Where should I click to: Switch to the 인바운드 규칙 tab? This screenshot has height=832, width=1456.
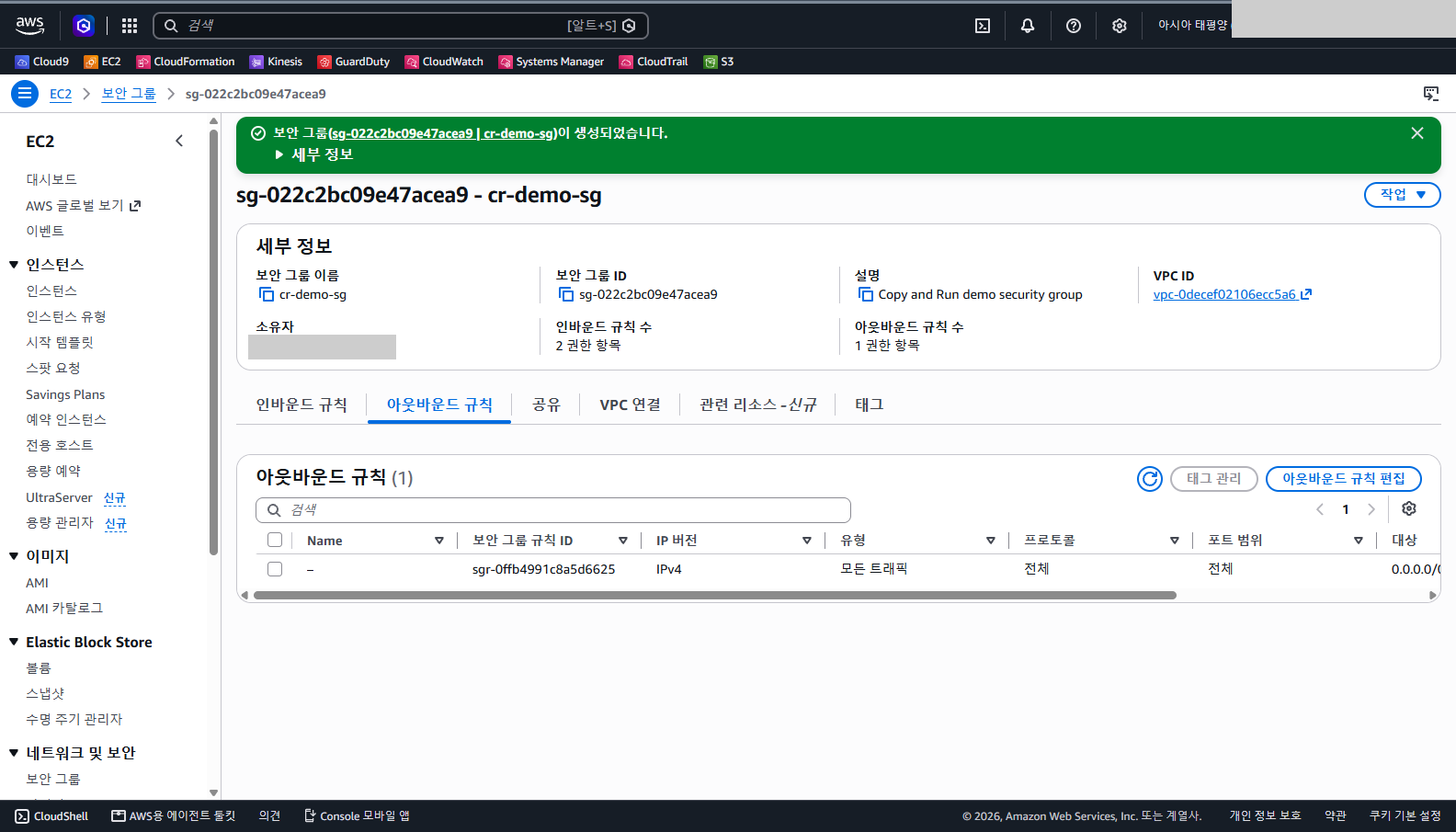coord(301,405)
